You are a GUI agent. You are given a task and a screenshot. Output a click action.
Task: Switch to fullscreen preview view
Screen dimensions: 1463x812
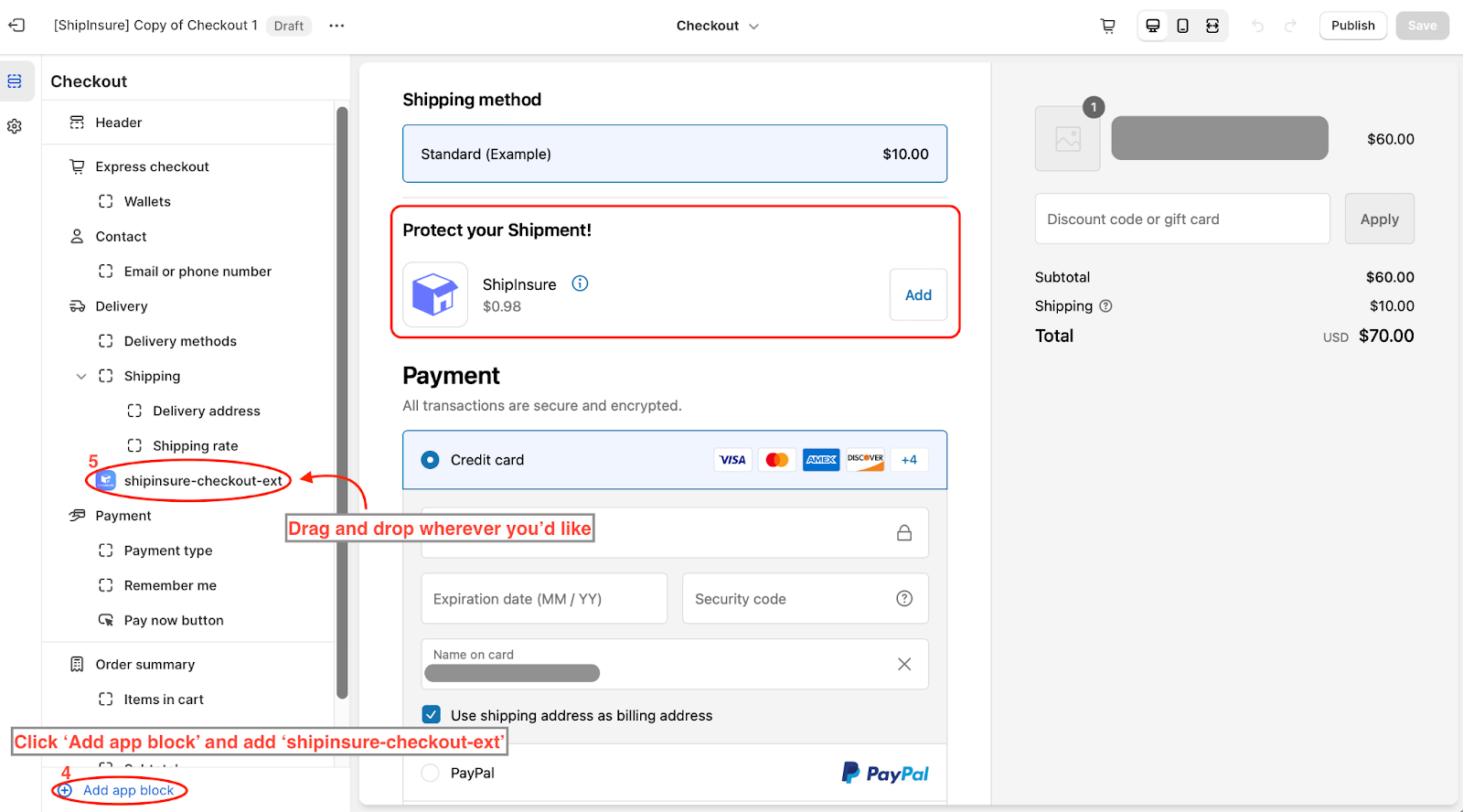[x=1212, y=26]
